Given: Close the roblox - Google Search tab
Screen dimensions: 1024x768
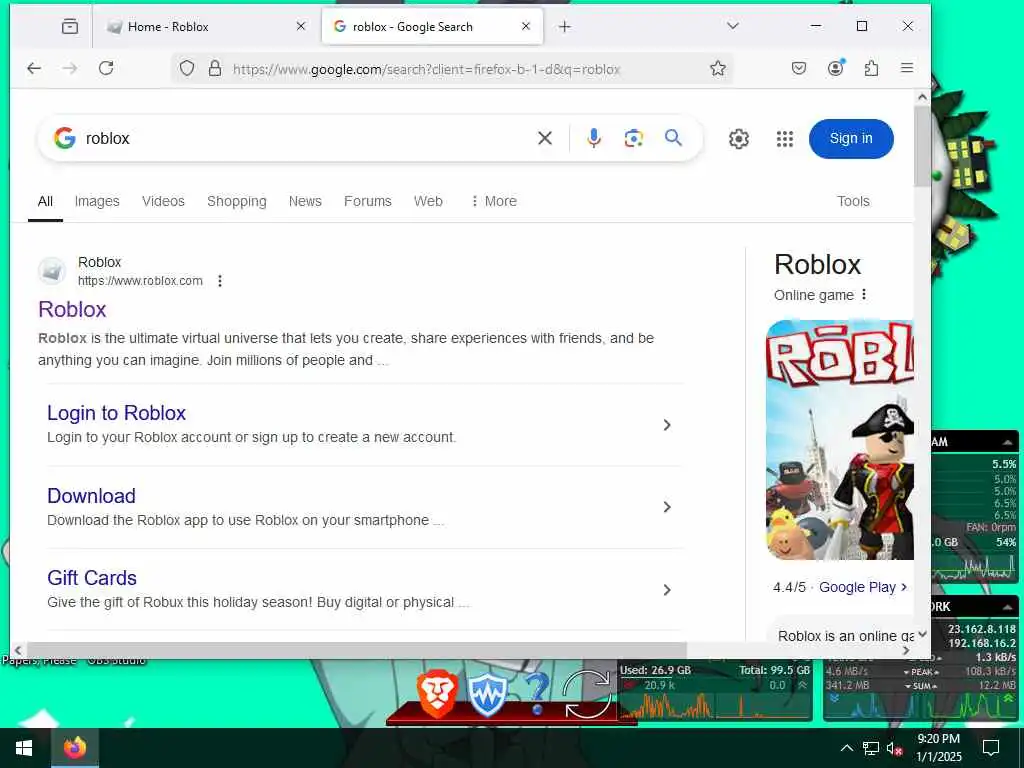Looking at the screenshot, I should pyautogui.click(x=526, y=26).
